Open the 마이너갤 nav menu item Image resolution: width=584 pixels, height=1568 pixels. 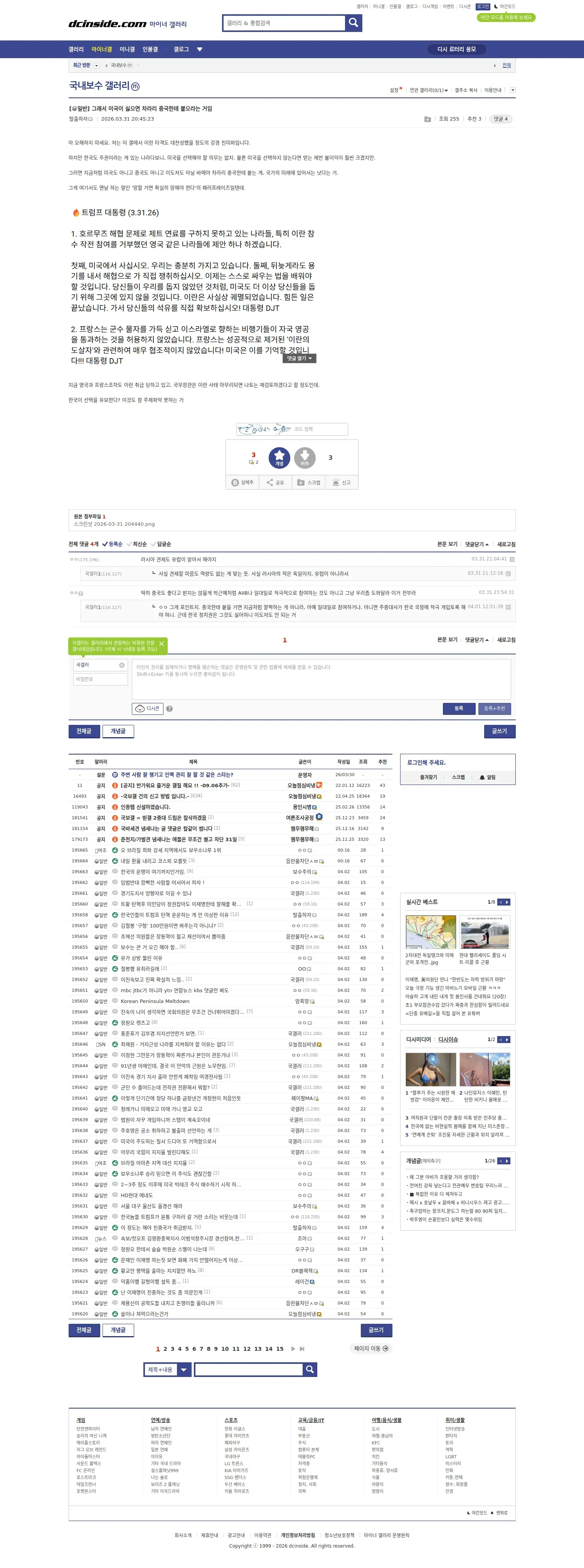(x=102, y=49)
